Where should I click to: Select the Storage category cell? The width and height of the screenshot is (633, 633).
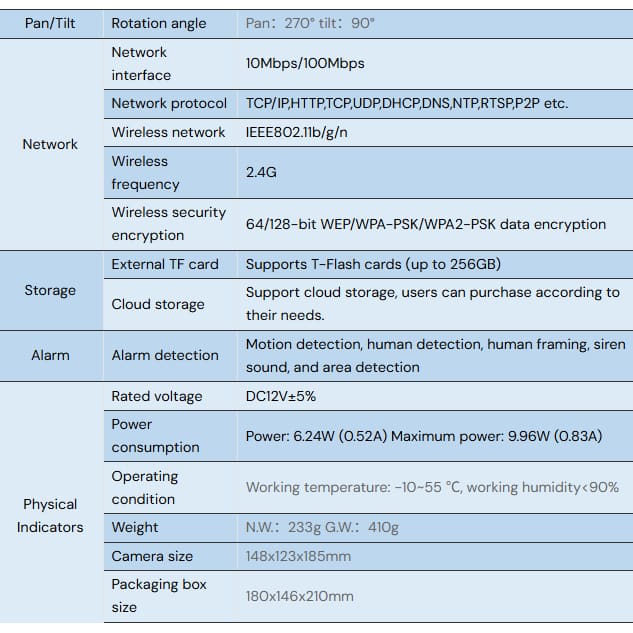point(50,290)
